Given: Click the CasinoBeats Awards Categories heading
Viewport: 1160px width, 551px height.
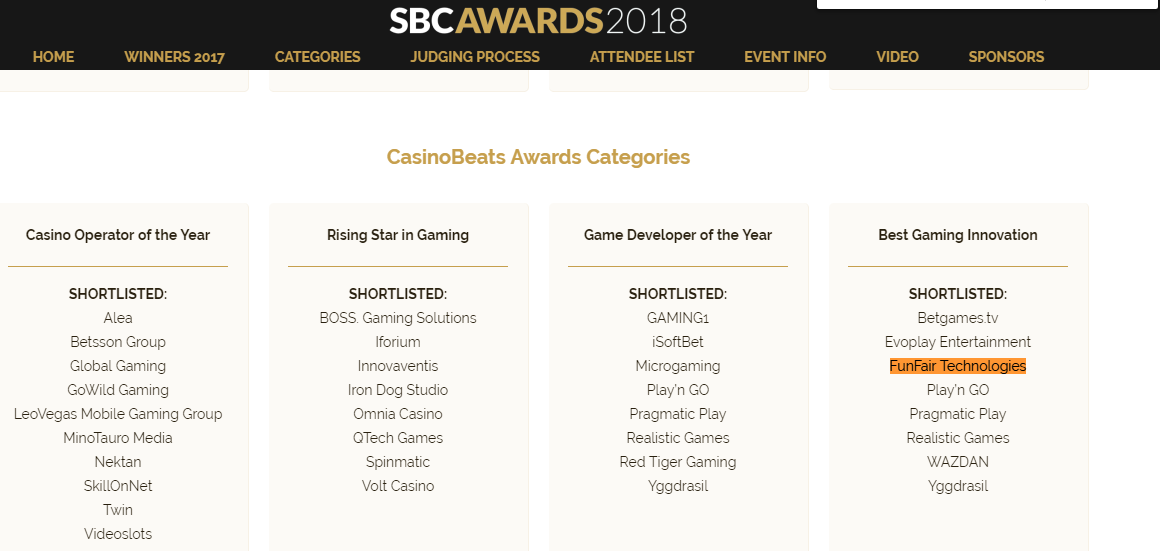Looking at the screenshot, I should 538,157.
